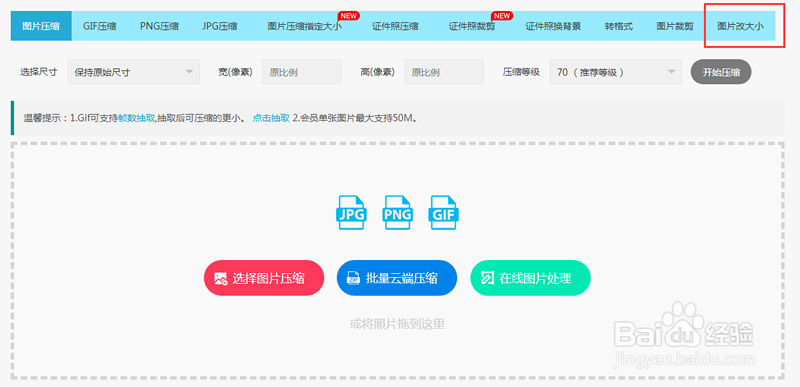Screen dimensions: 800x387
Task: Click the GIF file format icon
Action: pyautogui.click(x=444, y=213)
